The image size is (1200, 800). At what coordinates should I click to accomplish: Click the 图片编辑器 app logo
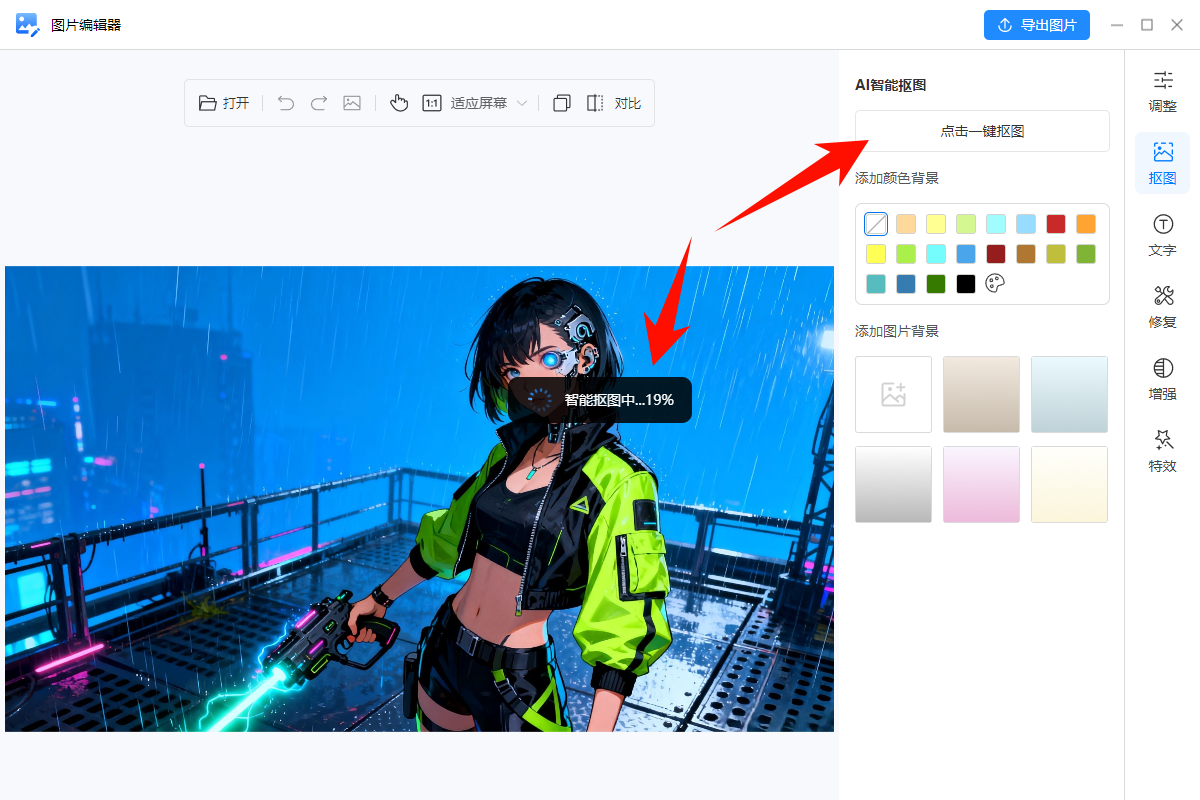(x=27, y=25)
